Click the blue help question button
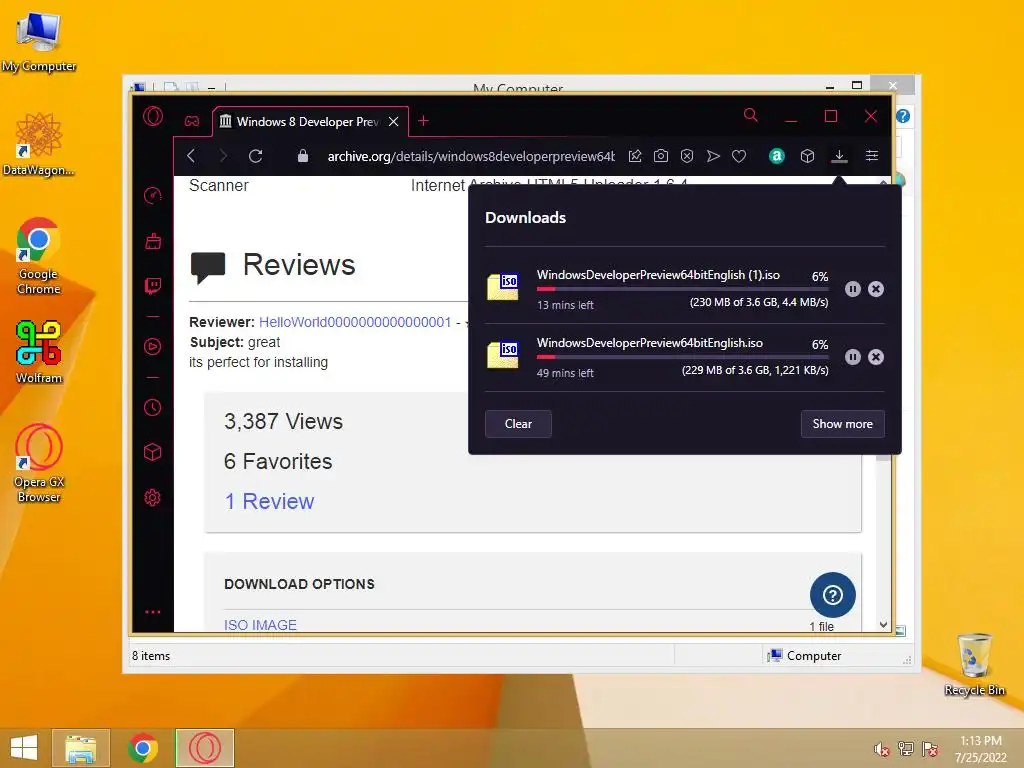Screen dimensions: 1024x768 pos(833,595)
